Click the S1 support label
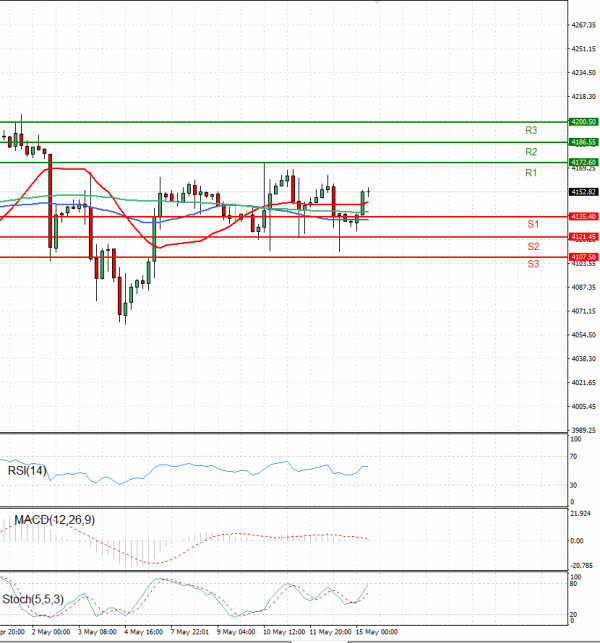 click(x=533, y=224)
